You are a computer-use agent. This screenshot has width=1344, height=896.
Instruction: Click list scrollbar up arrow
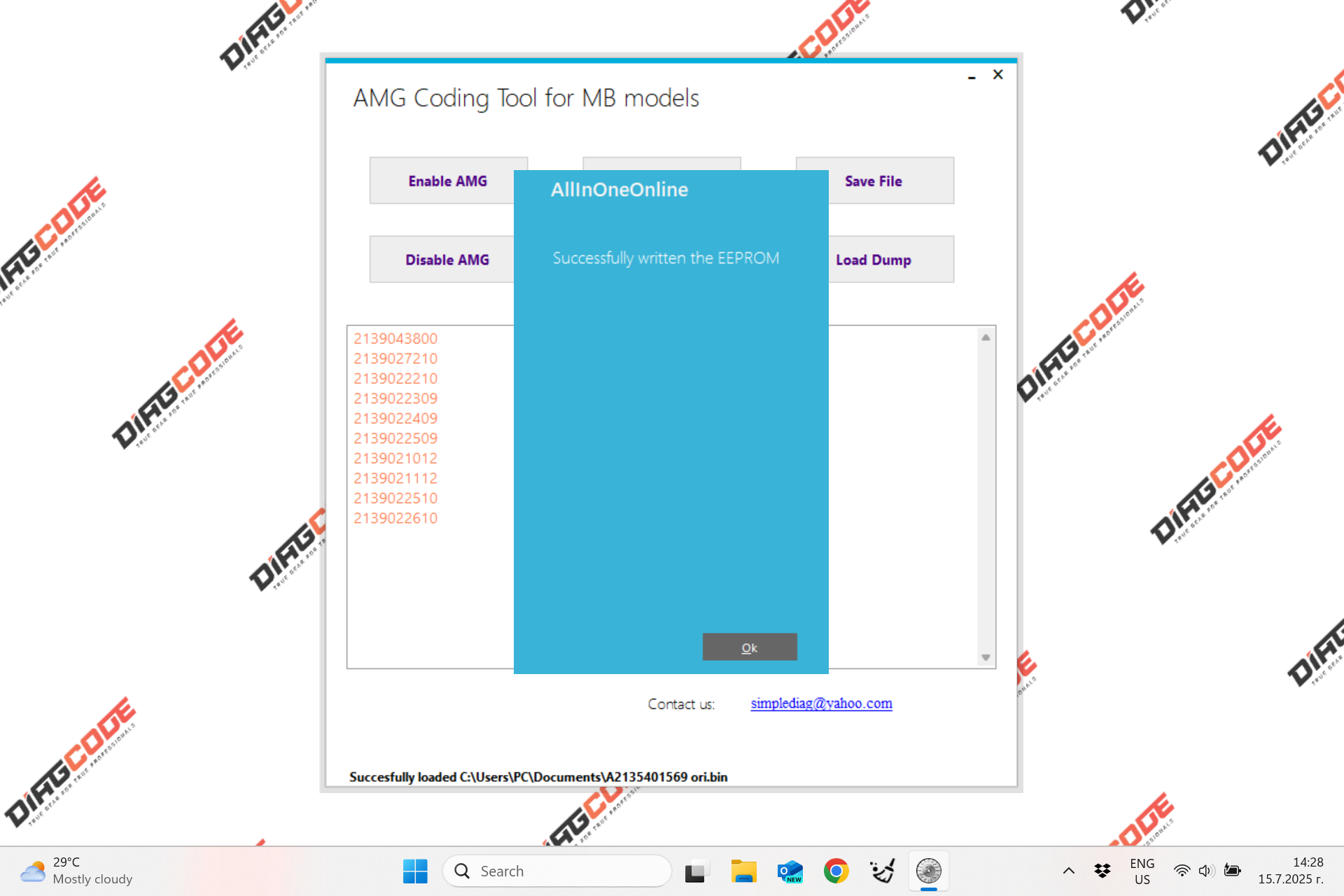pyautogui.click(x=986, y=337)
